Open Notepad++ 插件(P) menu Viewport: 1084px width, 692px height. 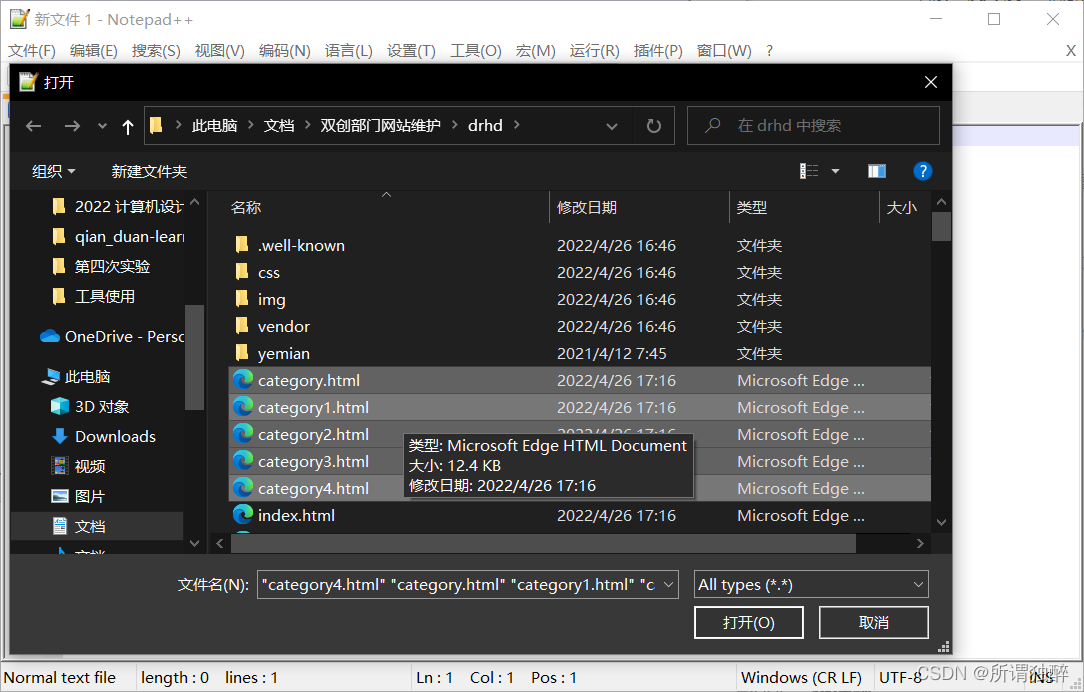(x=658, y=50)
